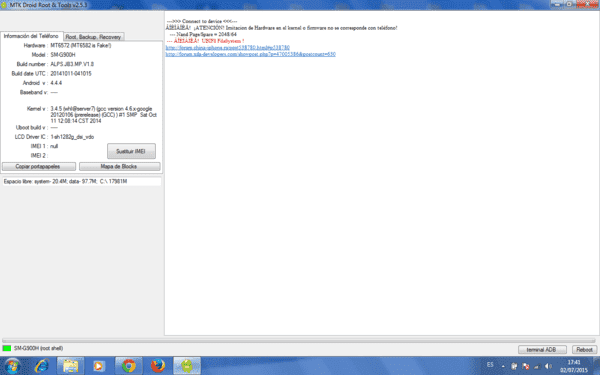Launch terminal ADB

[541, 349]
